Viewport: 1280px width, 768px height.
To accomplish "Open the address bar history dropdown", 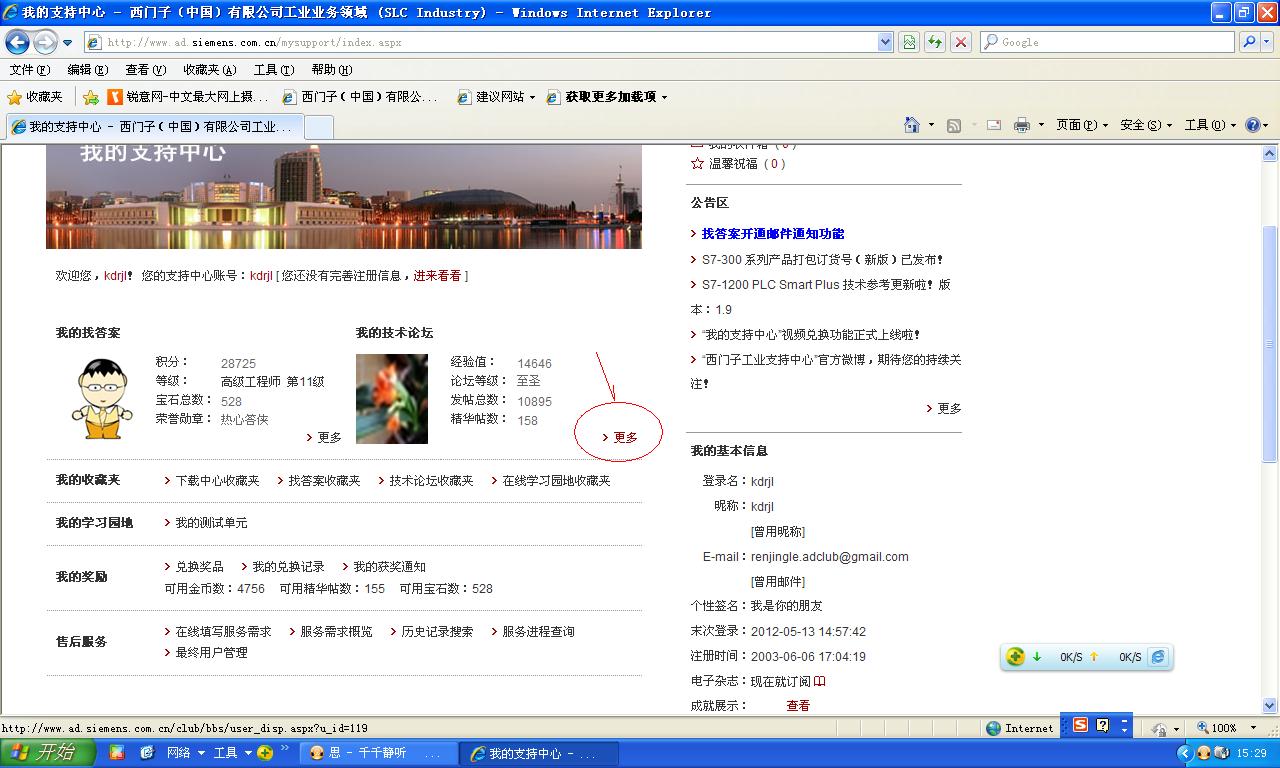I will (885, 42).
